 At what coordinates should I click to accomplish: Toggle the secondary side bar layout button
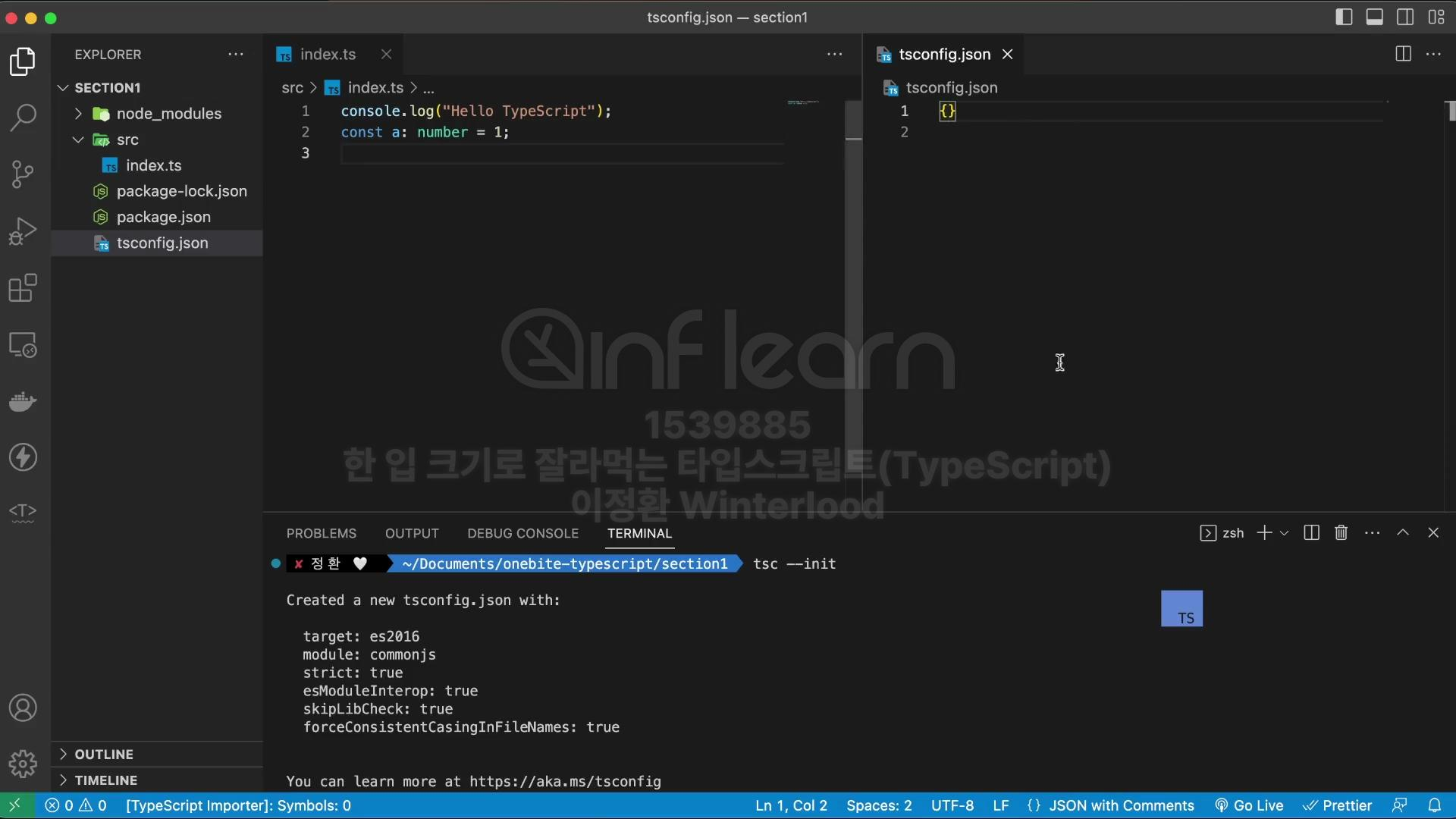coord(1404,17)
